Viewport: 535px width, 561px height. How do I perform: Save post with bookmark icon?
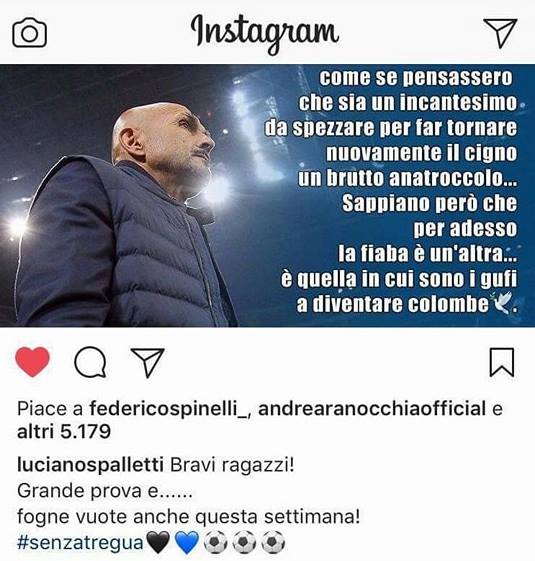point(502,362)
